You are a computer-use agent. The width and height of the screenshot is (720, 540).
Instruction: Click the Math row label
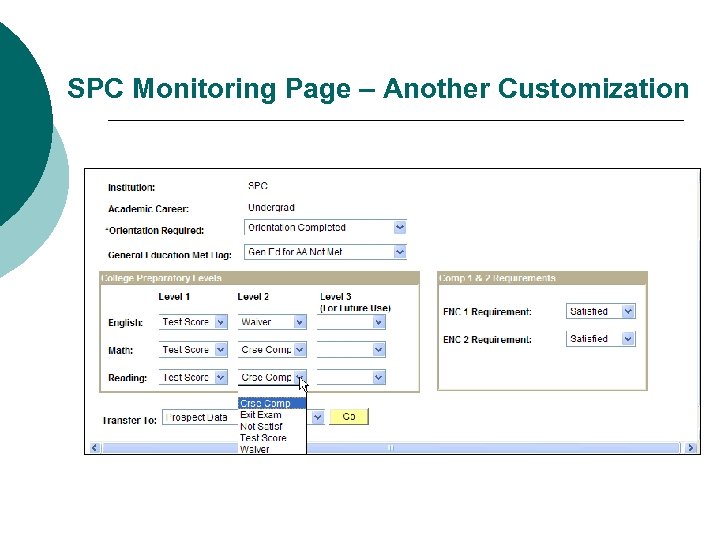pos(120,350)
